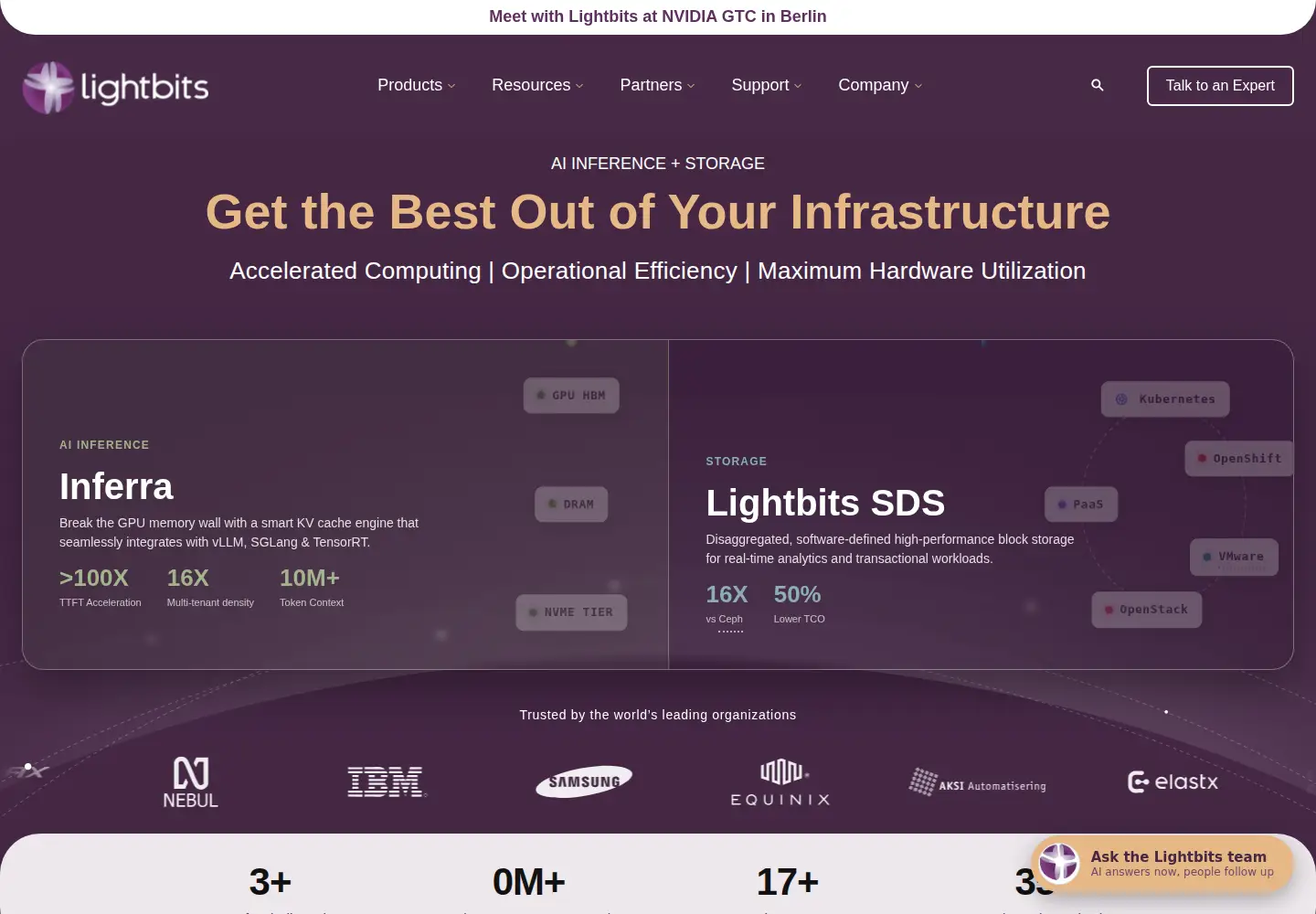Click the PaaS tag
This screenshot has width=1316, height=914.
point(1081,505)
